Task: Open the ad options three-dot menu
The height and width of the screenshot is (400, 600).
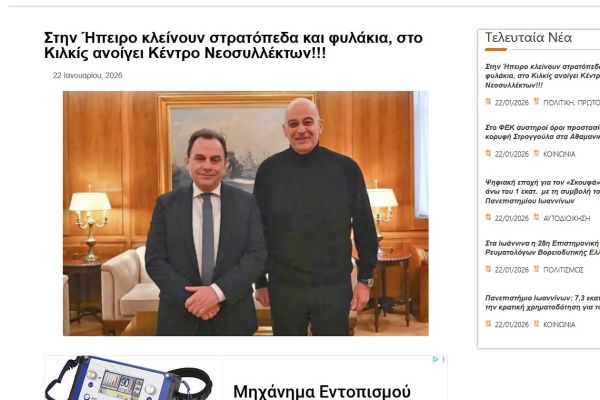Action: click(443, 359)
